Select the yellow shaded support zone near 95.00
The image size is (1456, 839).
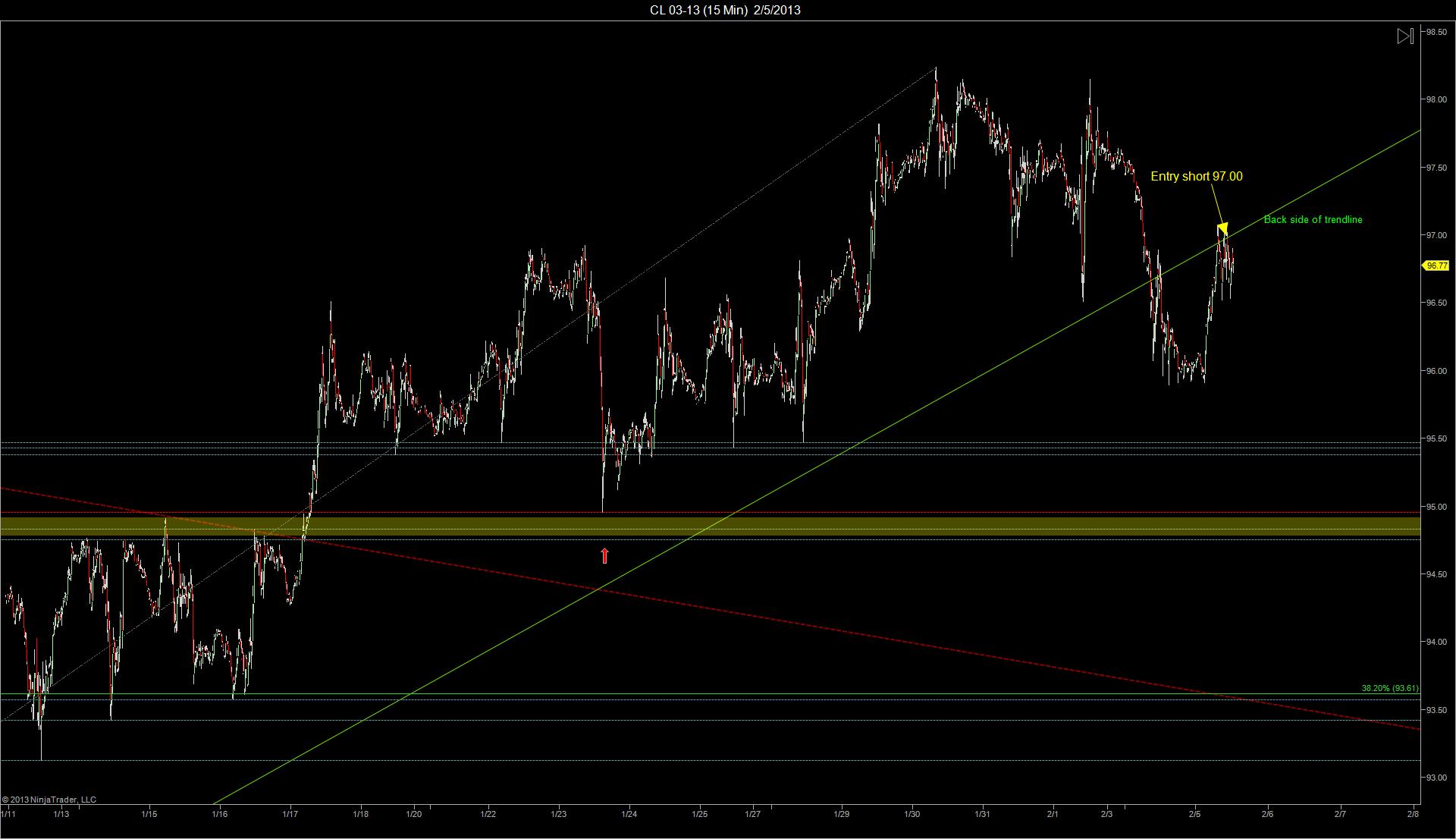pos(710,526)
